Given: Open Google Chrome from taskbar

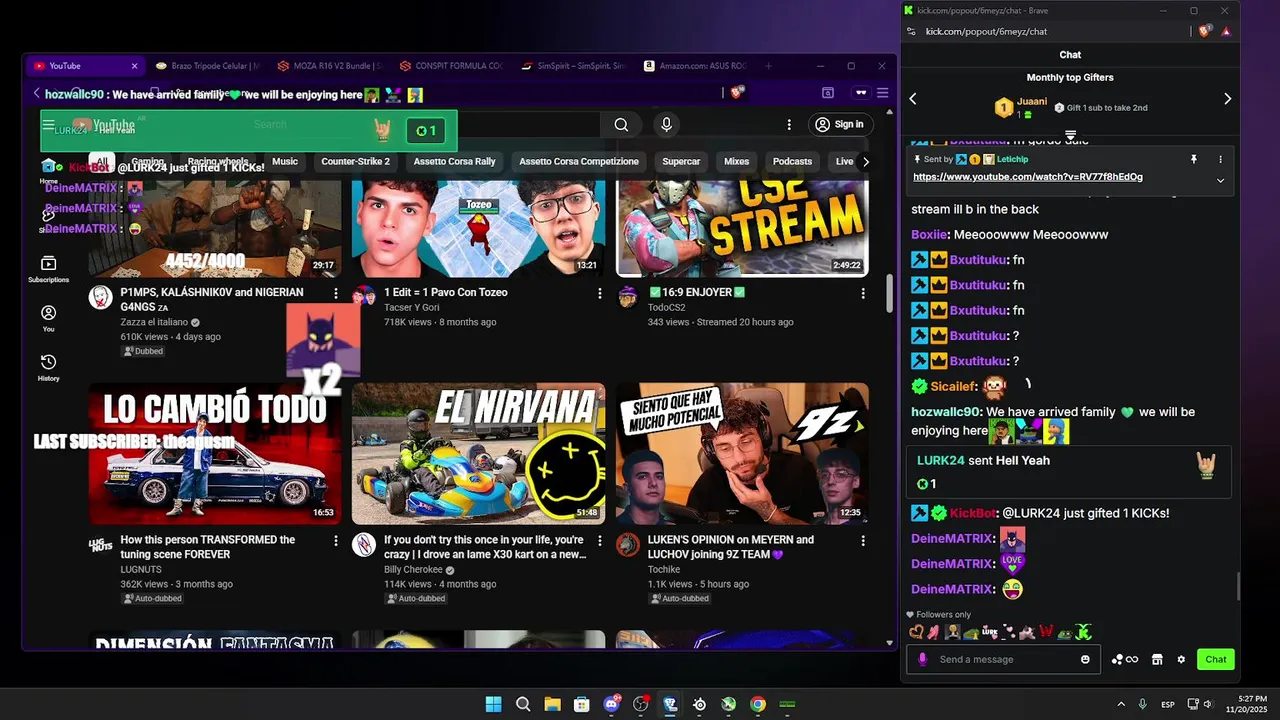Looking at the screenshot, I should coord(758,704).
